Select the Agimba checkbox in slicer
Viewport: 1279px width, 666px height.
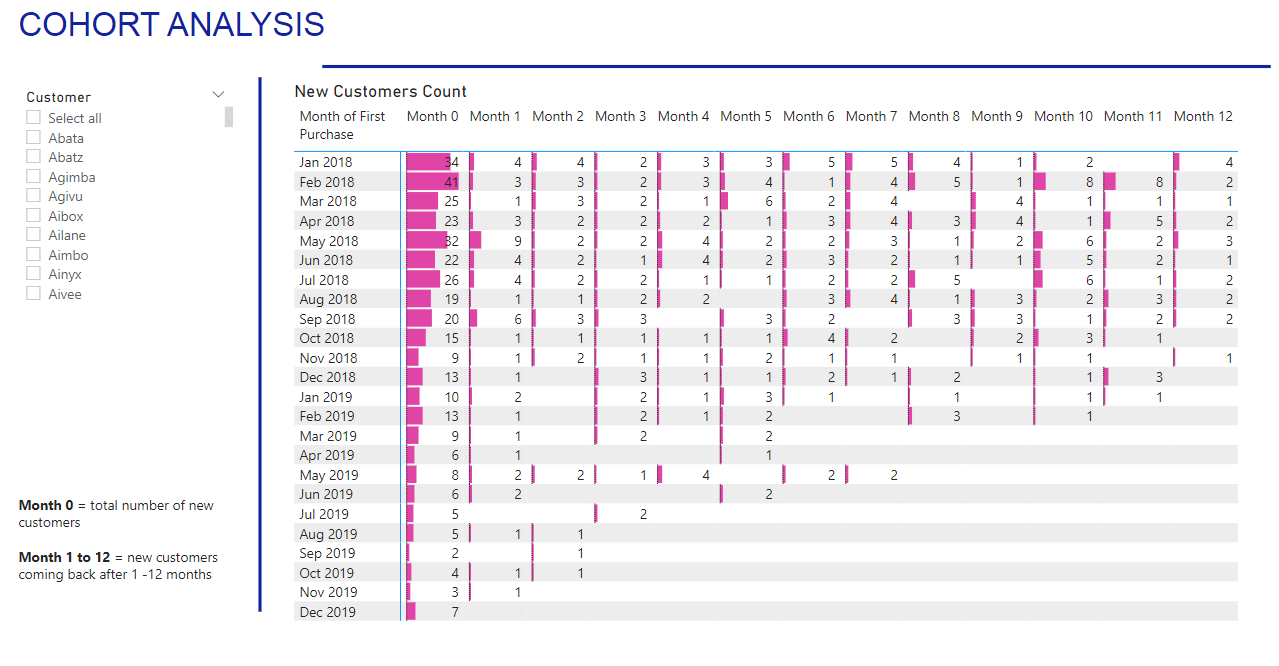tap(34, 177)
